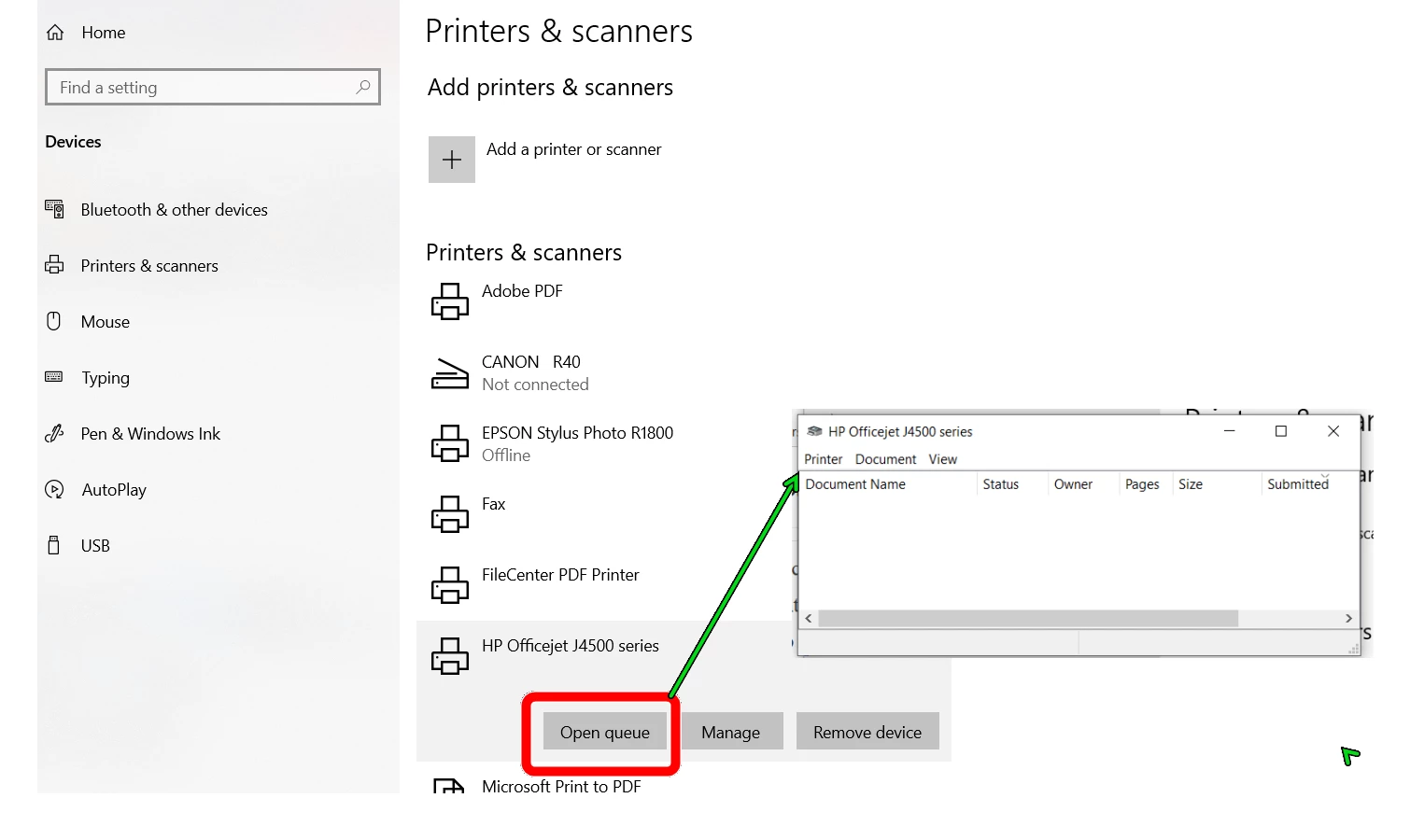This screenshot has height=840, width=1410.
Task: Click the queue window printer title icon
Action: [x=814, y=431]
